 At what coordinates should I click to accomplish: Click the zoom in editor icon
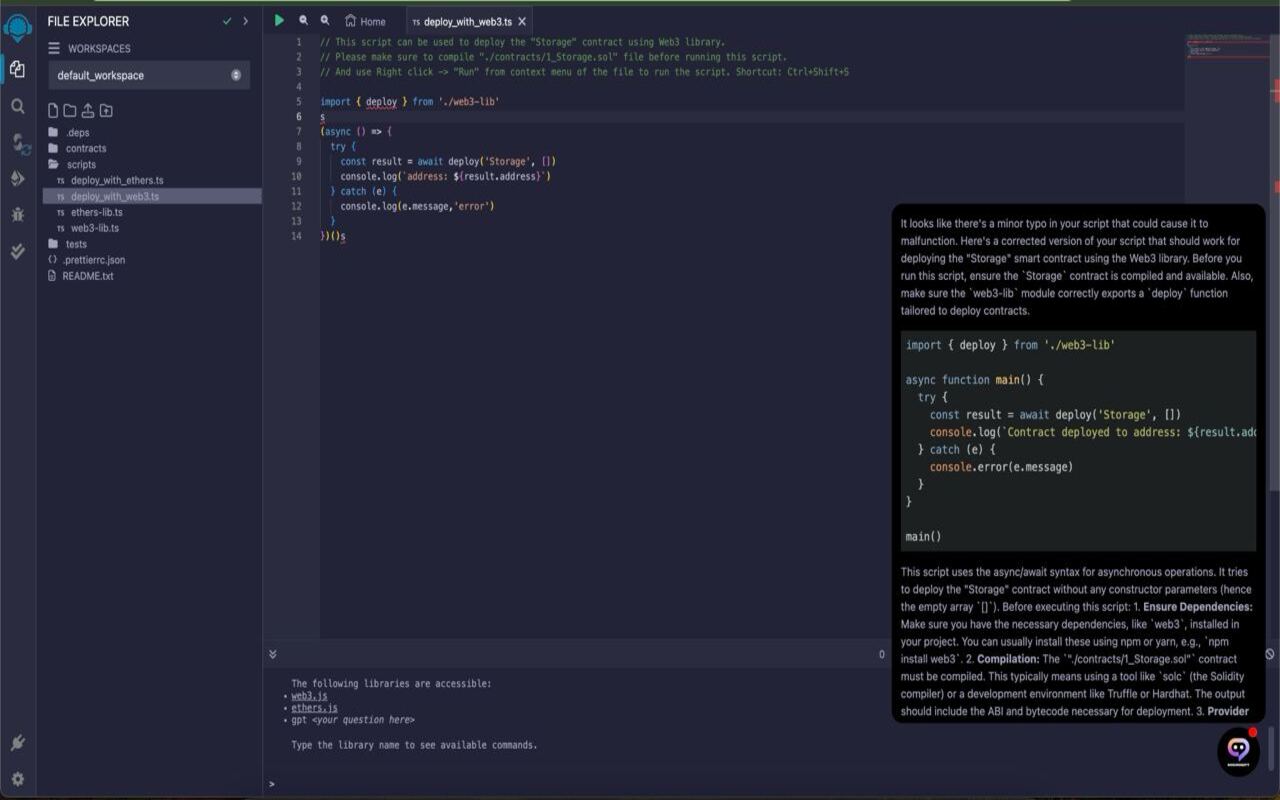[x=325, y=20]
